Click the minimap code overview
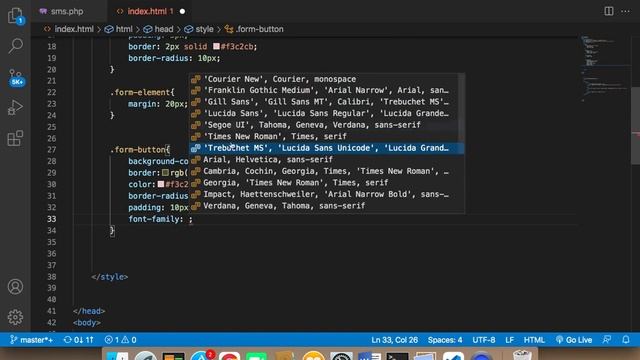Viewport: 640px width, 360px height. pyautogui.click(x=605, y=69)
